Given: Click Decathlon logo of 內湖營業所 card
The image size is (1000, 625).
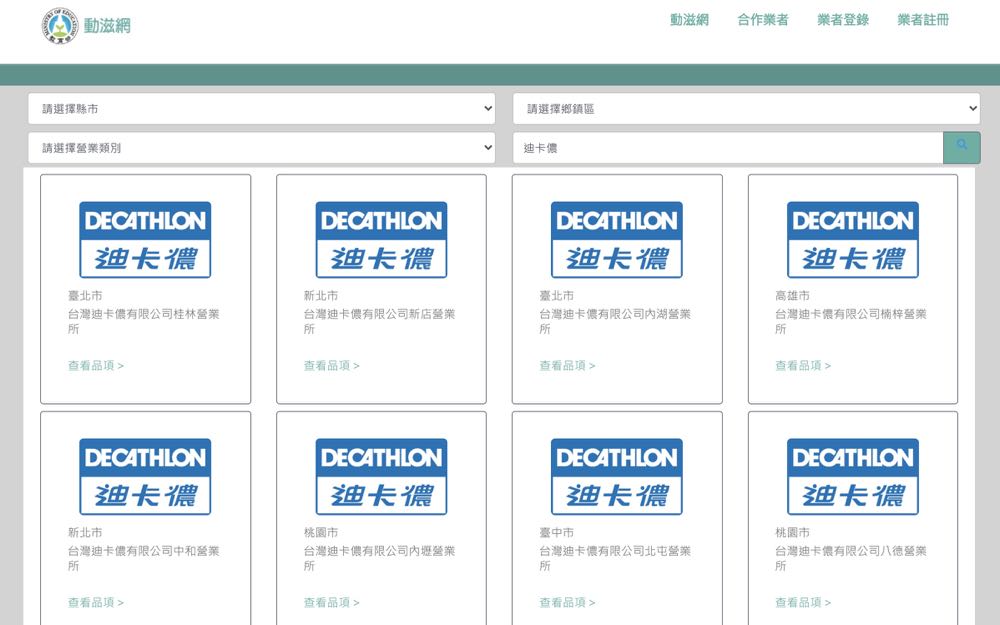Looking at the screenshot, I should tap(617, 240).
